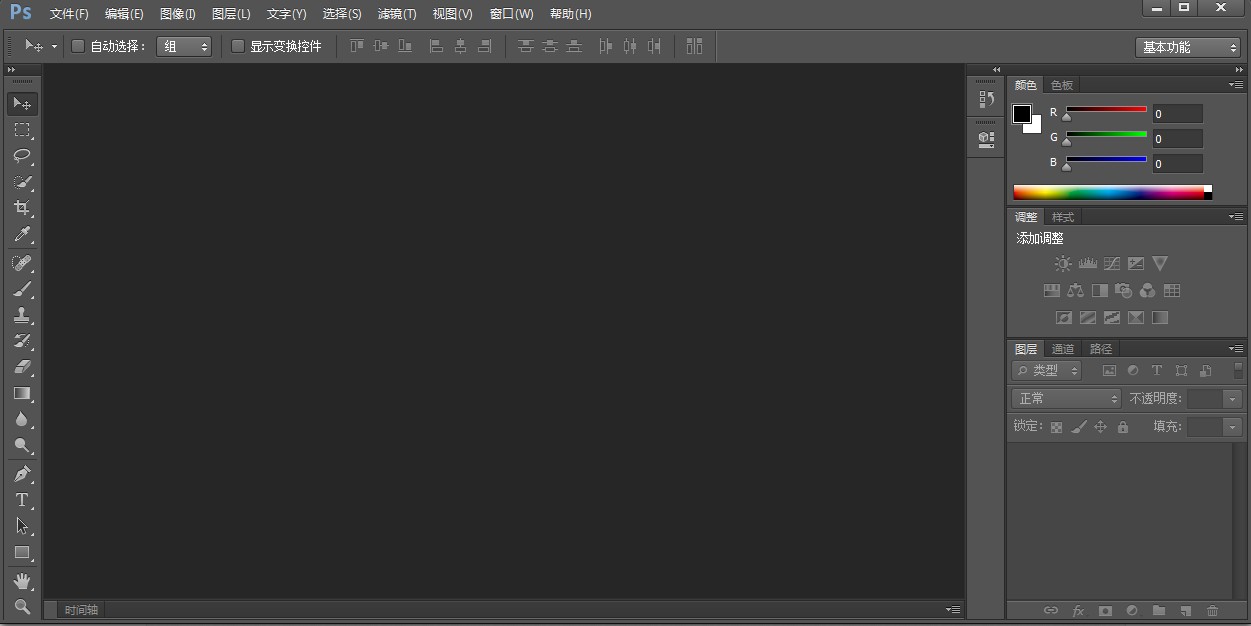Open the Color panel flyout menu

coord(1237,85)
